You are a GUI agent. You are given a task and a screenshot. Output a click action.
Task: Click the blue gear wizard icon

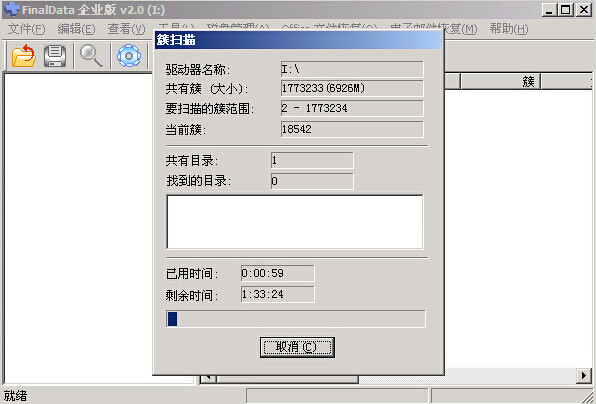pos(129,56)
